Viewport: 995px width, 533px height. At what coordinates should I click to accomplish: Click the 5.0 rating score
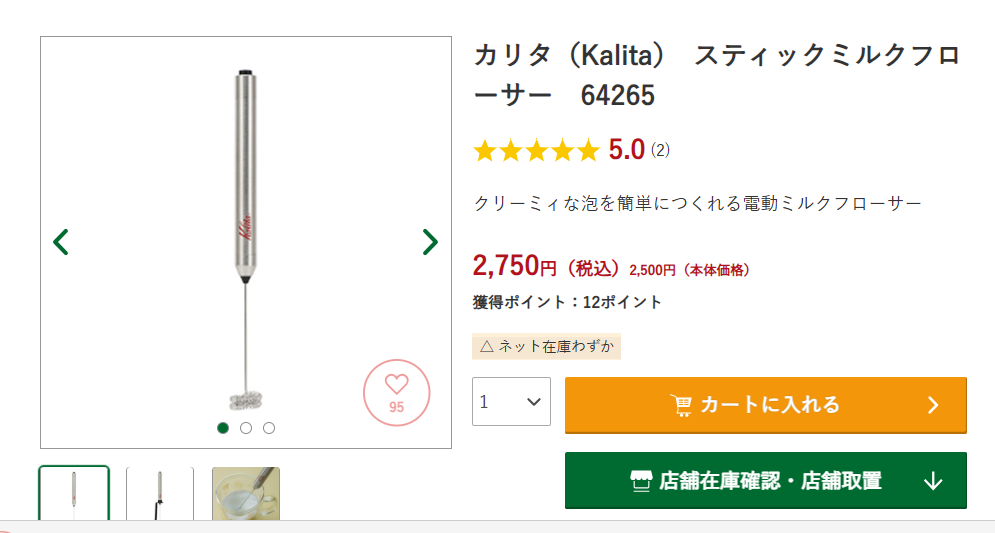(x=627, y=151)
